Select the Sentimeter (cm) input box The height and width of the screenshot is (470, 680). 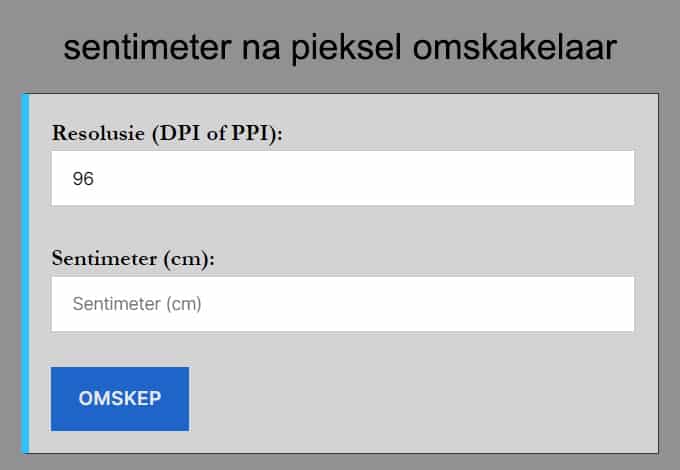point(342,304)
